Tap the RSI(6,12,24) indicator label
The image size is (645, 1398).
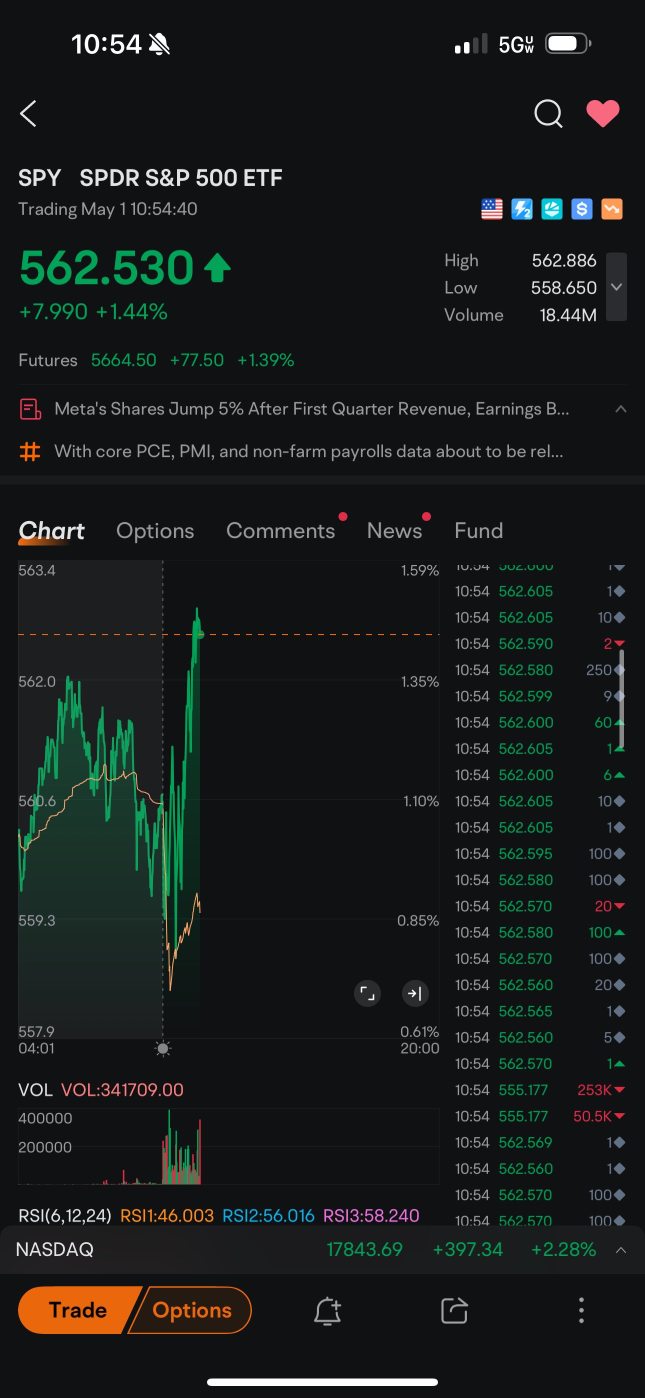65,1216
